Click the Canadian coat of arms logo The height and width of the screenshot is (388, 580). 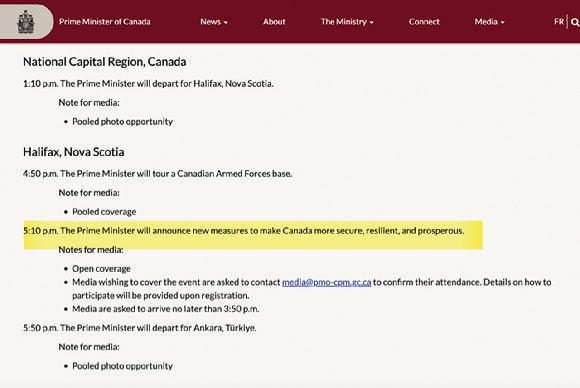tap(26, 21)
